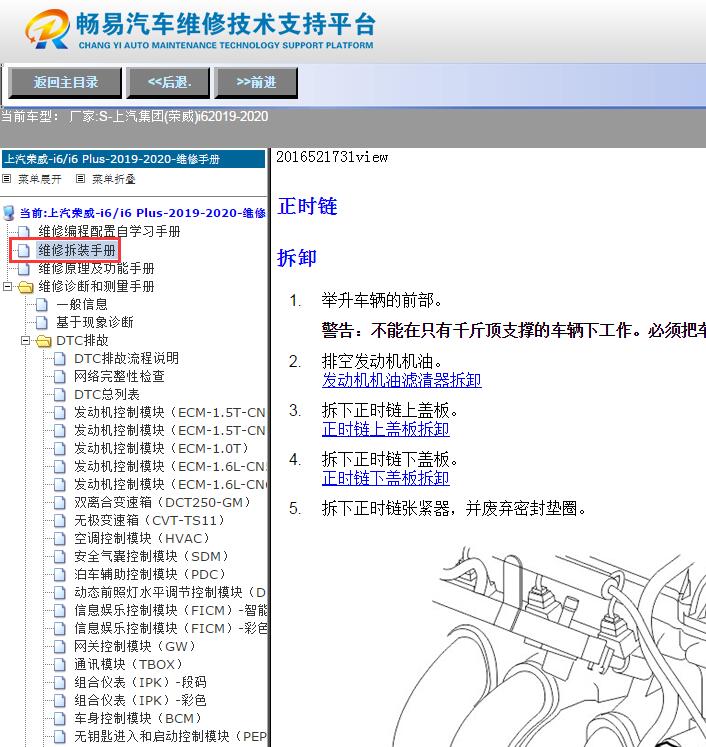Screen dimensions: 706x747
Task: Click the folder icon of DTC排故
Action: pyautogui.click(x=44, y=341)
